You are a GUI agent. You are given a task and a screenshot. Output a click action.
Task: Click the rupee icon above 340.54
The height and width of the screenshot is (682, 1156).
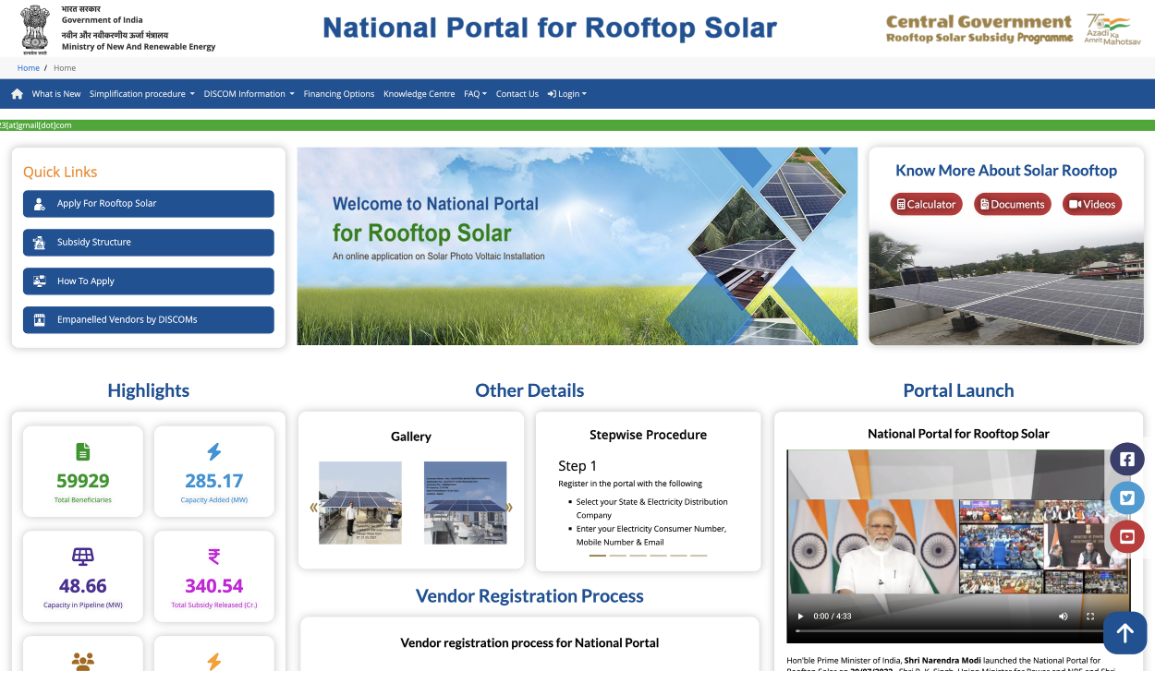214,556
